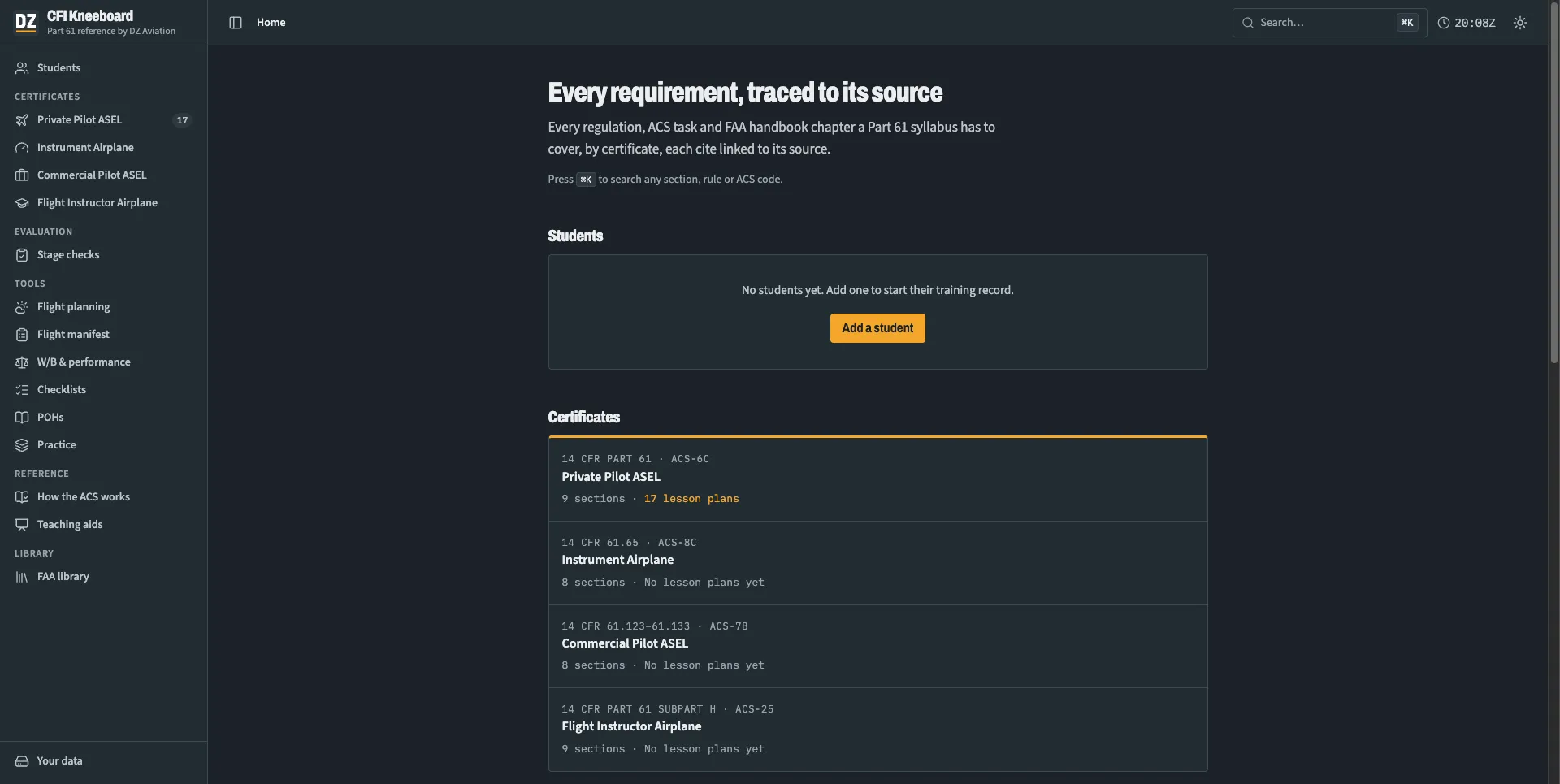Click the Flight planning weather icon
Screen dimensions: 1560x784
[x=22, y=307]
